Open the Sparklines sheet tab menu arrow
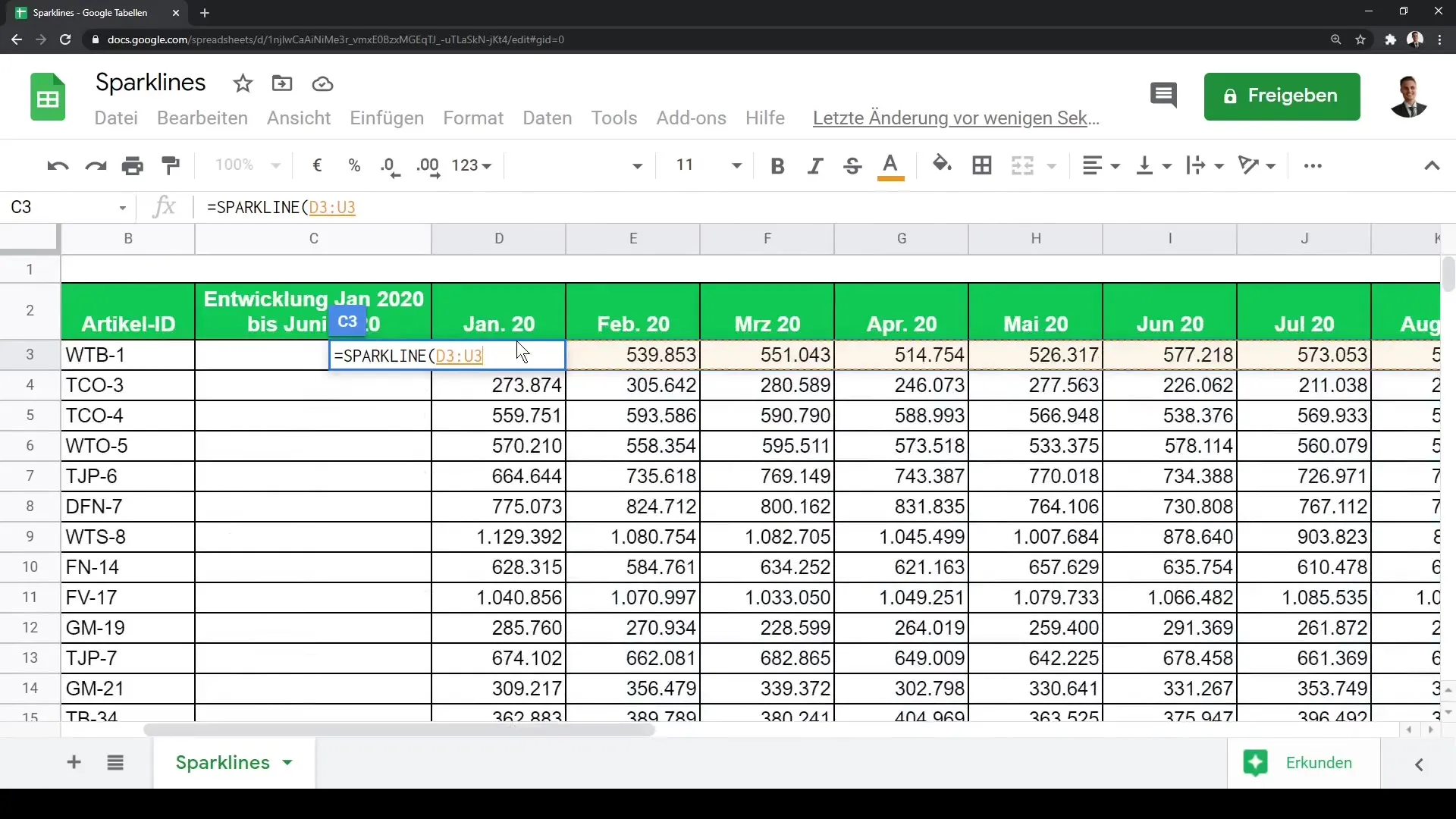 (x=287, y=763)
